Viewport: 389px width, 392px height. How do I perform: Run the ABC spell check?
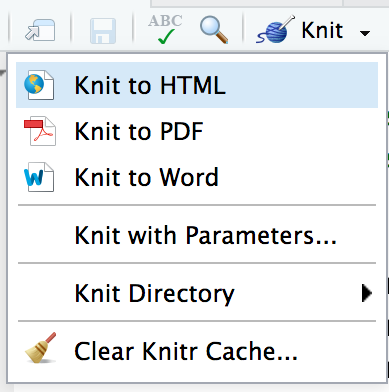[165, 29]
